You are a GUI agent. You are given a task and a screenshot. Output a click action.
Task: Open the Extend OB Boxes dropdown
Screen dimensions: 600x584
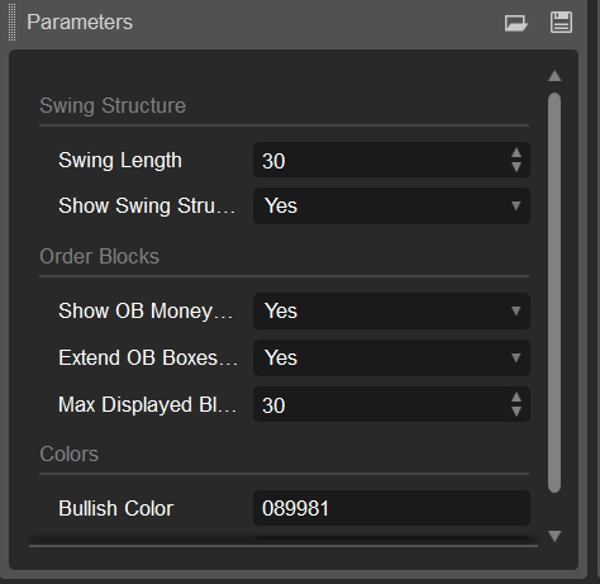coord(391,358)
